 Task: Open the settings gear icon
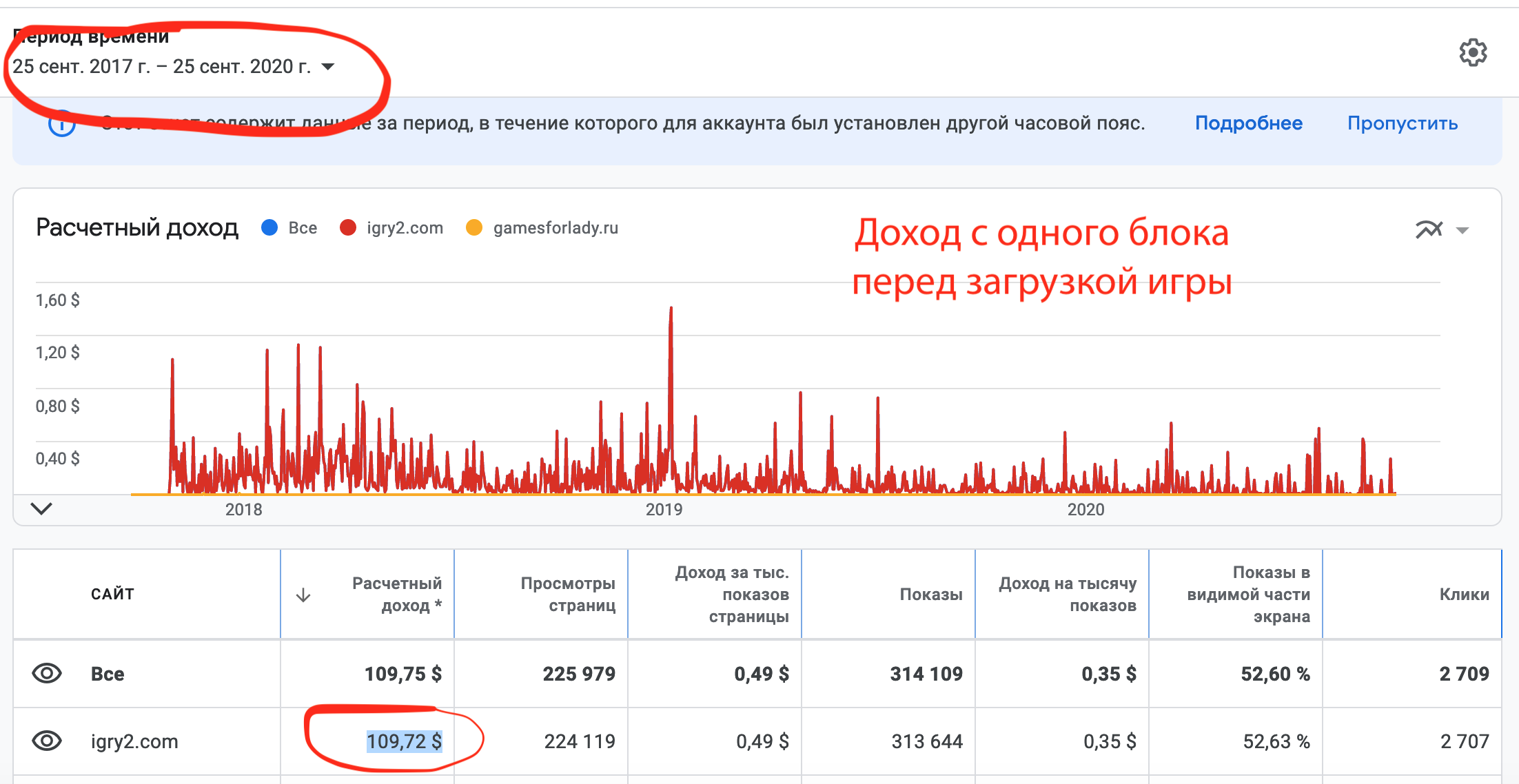[x=1473, y=52]
